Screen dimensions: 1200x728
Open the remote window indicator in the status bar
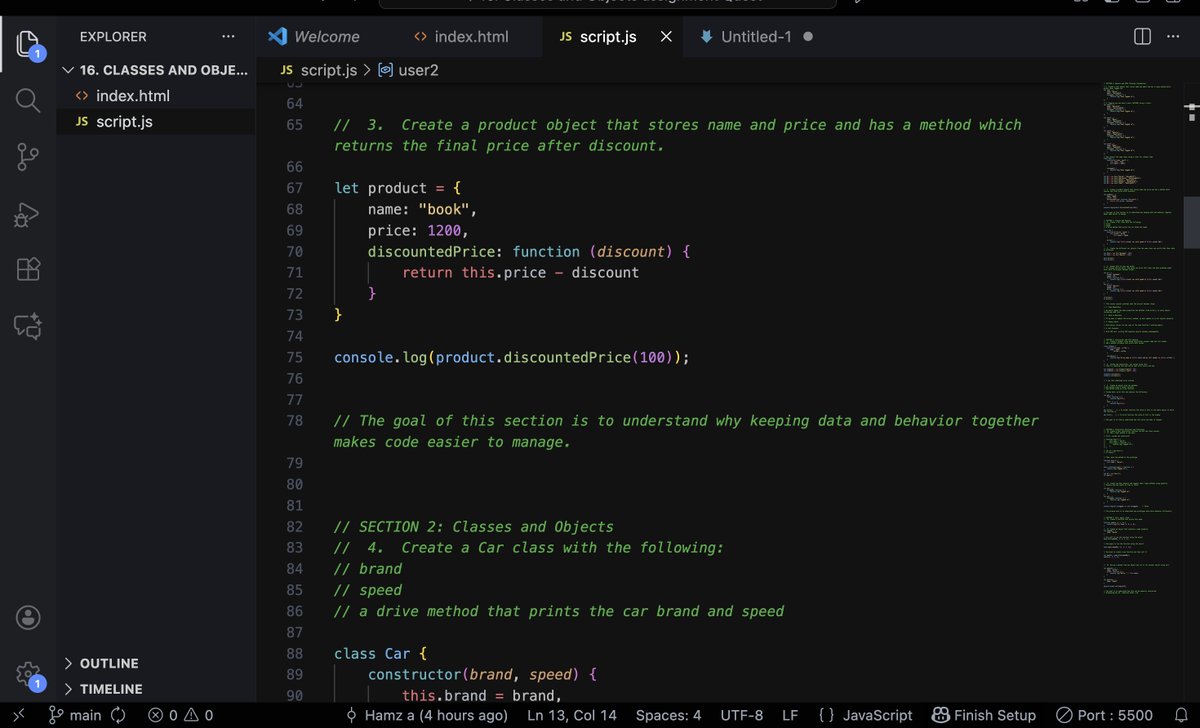pyautogui.click(x=17, y=715)
